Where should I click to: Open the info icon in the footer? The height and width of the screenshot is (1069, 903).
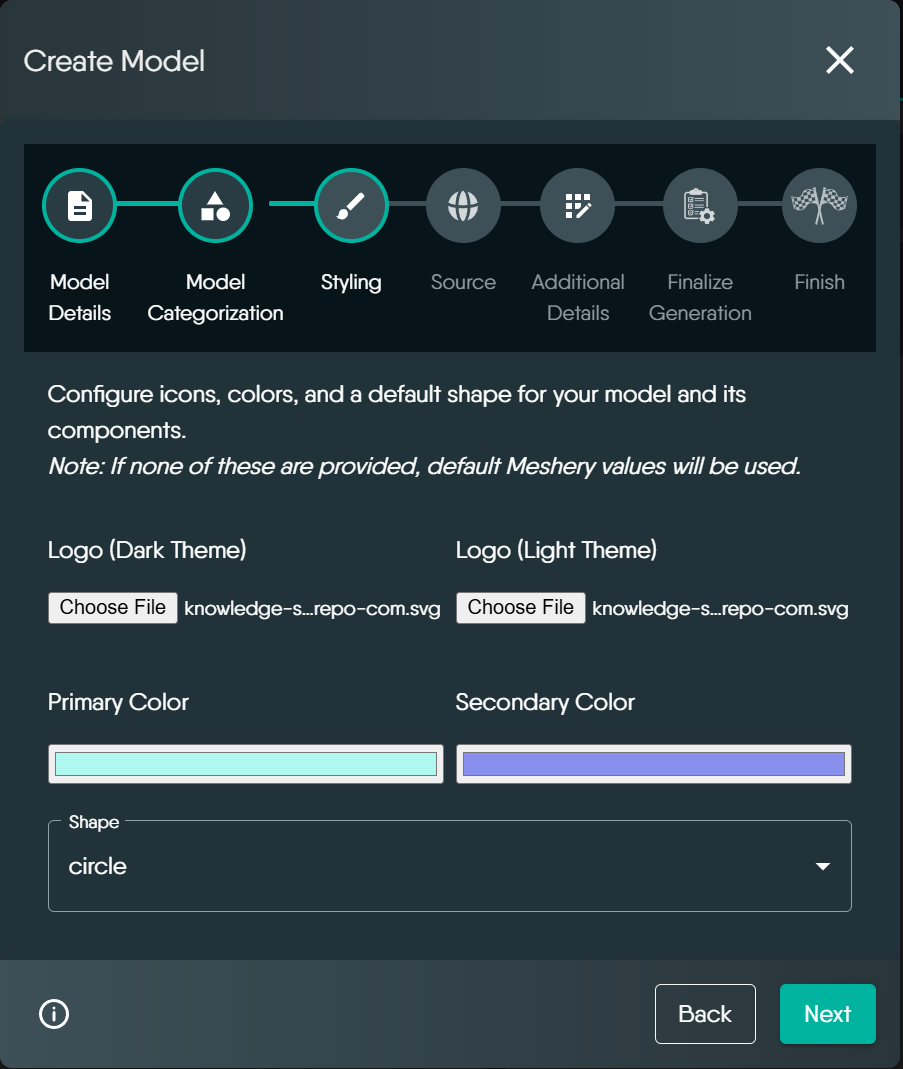click(x=54, y=1014)
